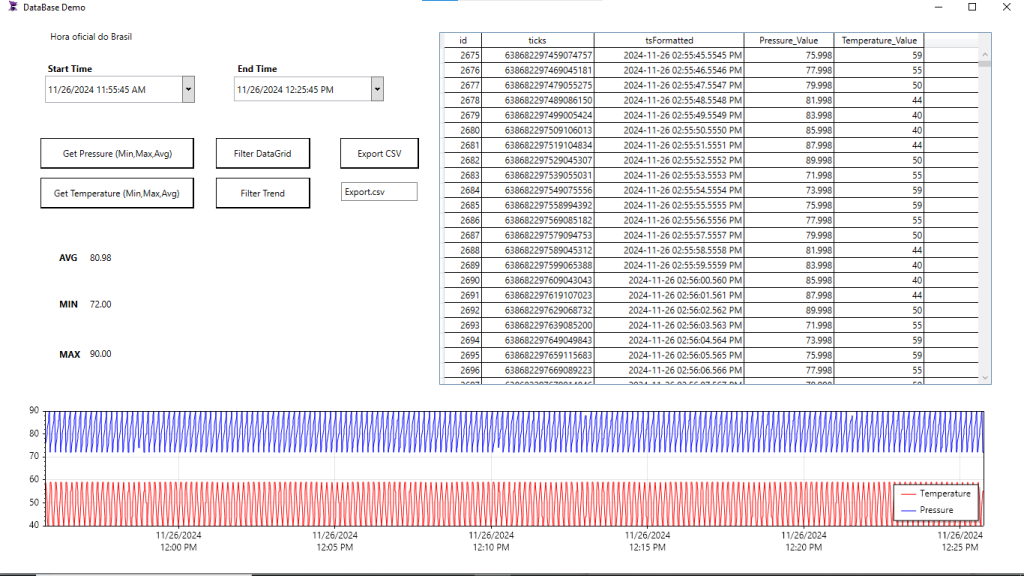
Task: Click the Start Time date text field
Action: 114,89
